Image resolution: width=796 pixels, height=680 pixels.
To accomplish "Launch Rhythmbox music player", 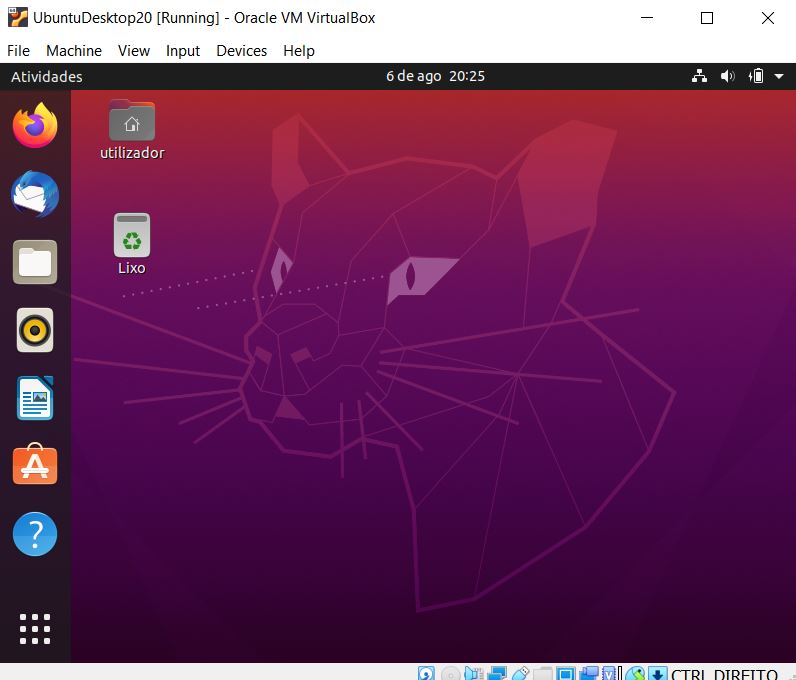I will [x=35, y=330].
